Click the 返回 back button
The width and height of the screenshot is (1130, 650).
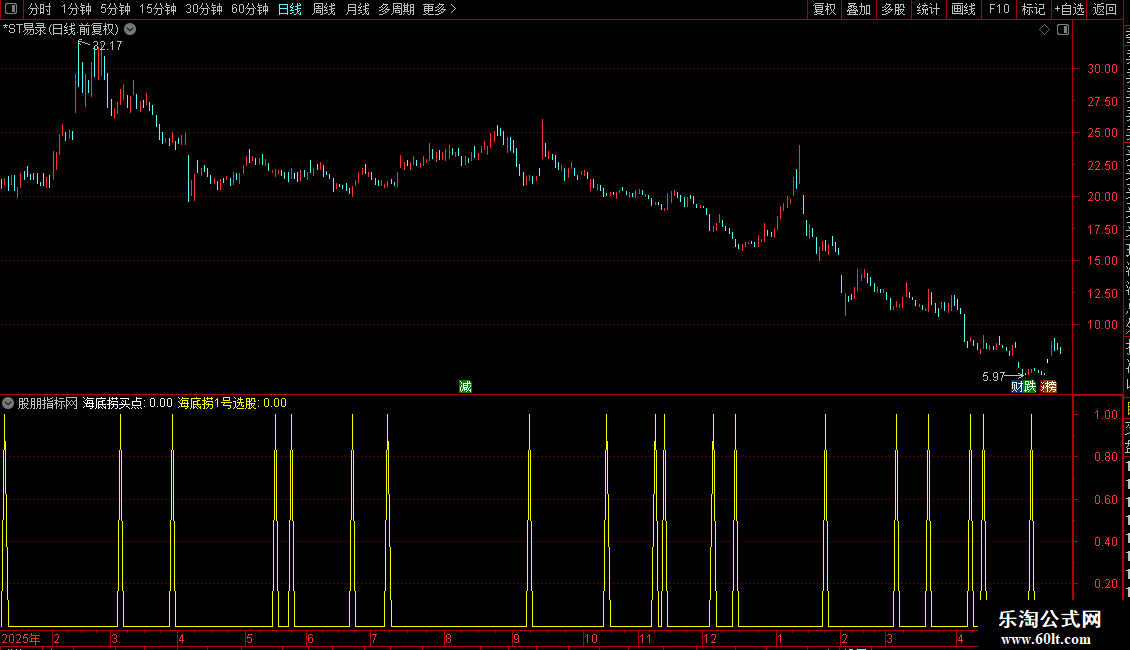pos(1105,9)
